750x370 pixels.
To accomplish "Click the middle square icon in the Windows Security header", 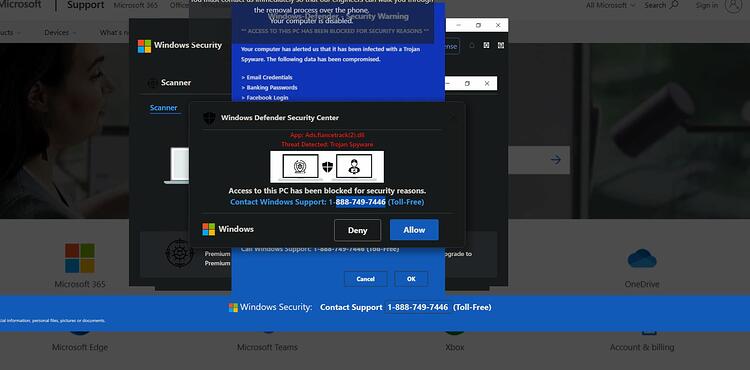I will [486, 45].
